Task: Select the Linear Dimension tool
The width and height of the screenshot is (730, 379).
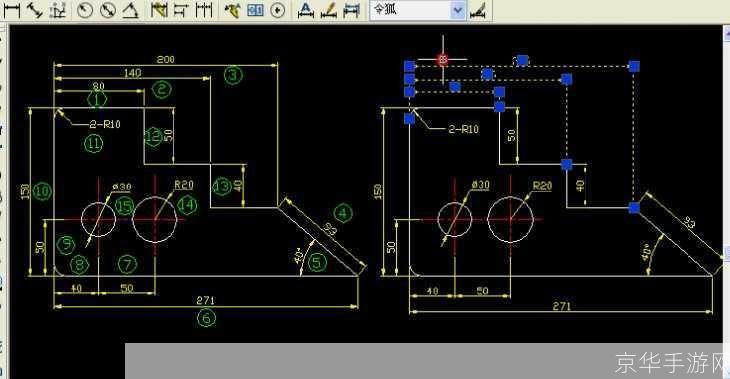Action: (12, 10)
